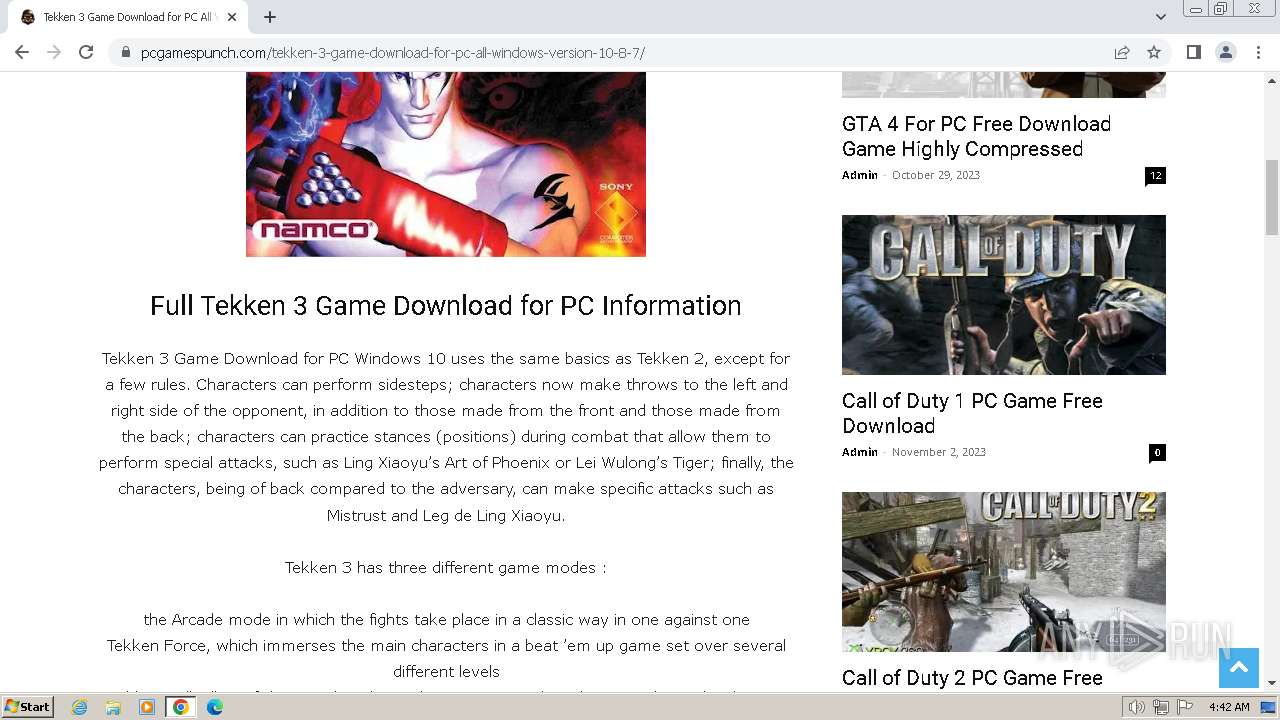
Task: Open File Explorer from taskbar
Action: tap(113, 707)
